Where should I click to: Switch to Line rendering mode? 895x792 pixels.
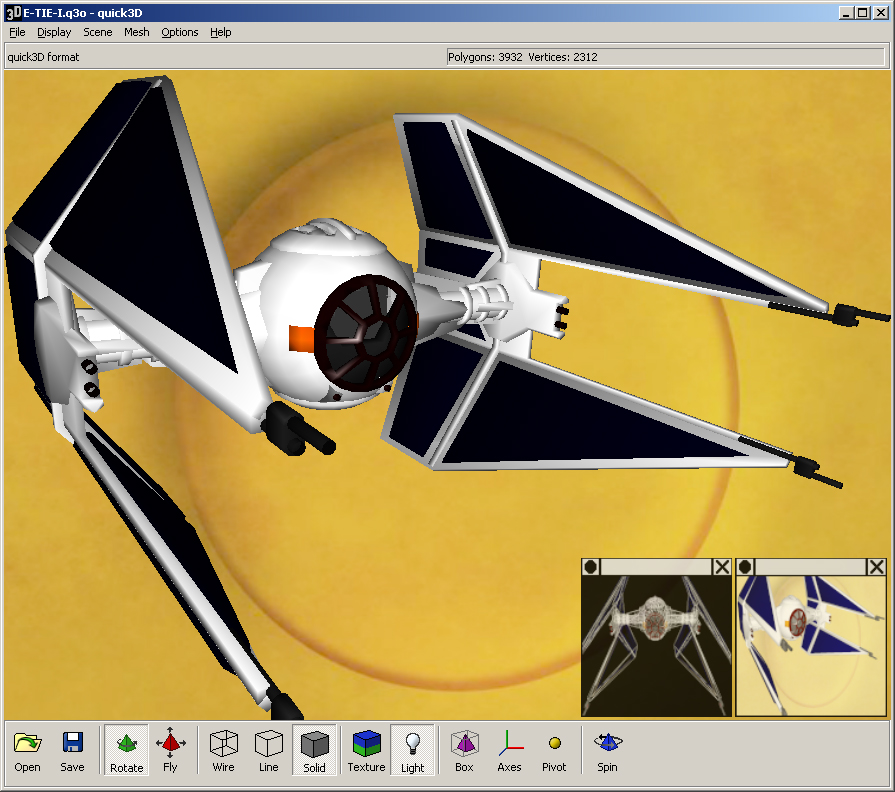click(x=268, y=750)
